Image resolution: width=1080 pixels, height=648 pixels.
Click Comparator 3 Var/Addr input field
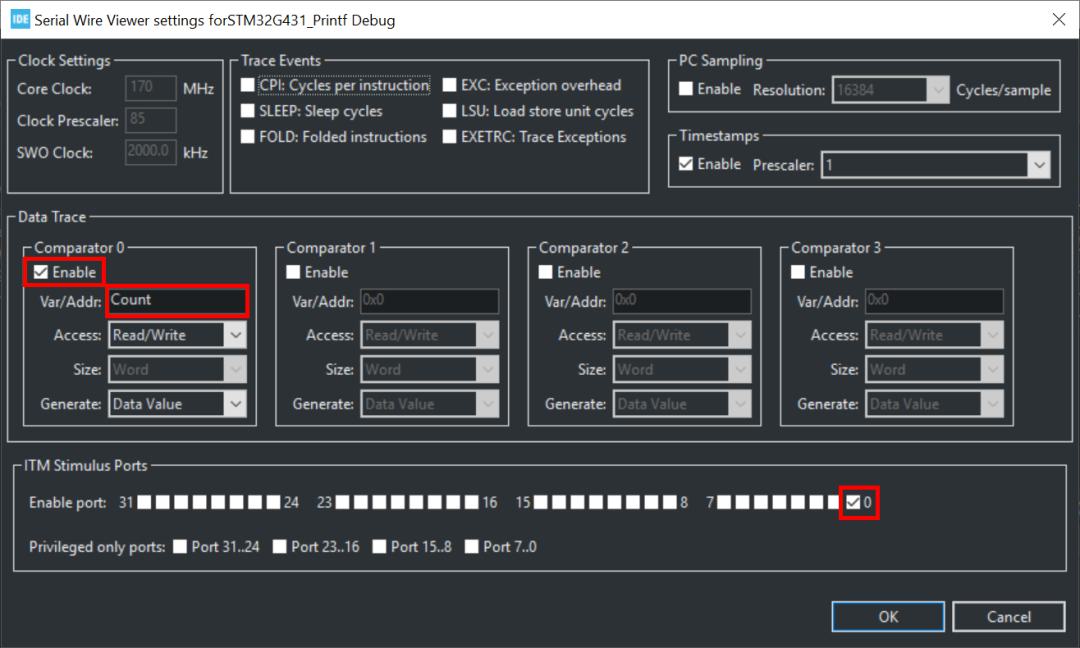click(x=935, y=300)
